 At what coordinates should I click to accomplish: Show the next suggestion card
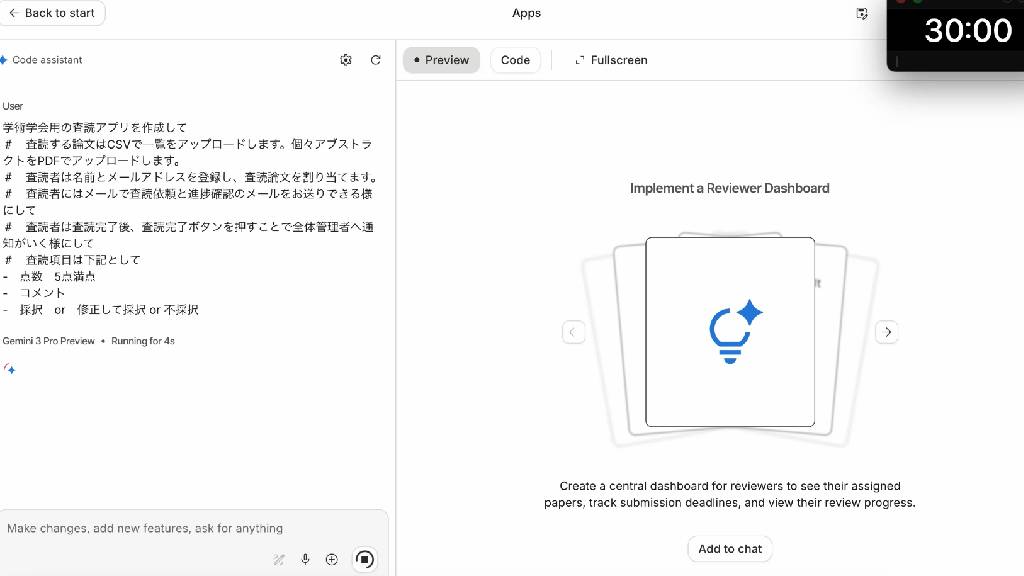[887, 332]
